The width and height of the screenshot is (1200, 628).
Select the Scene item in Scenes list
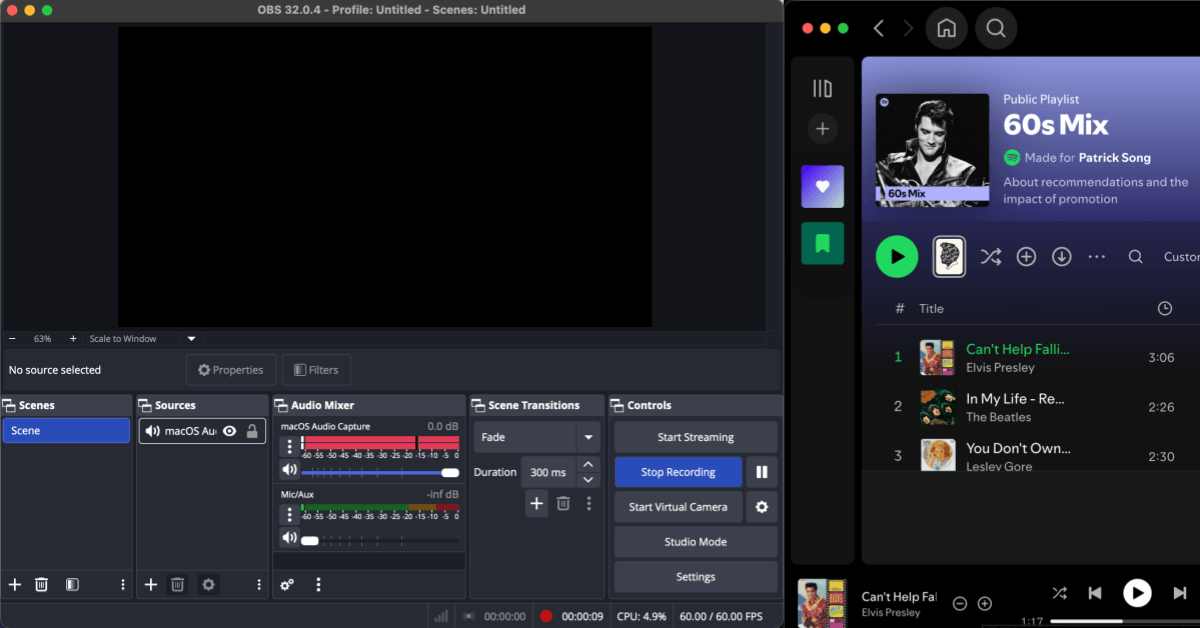tap(66, 431)
